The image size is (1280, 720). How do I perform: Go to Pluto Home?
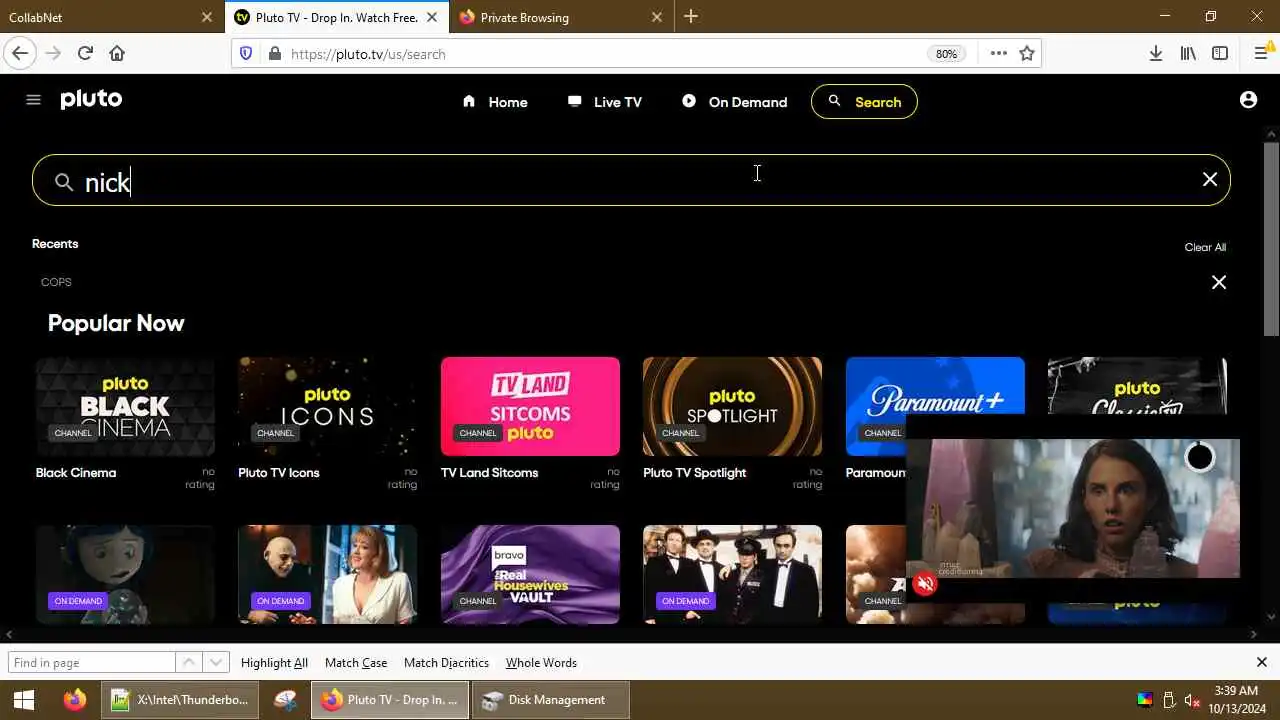pyautogui.click(x=495, y=102)
